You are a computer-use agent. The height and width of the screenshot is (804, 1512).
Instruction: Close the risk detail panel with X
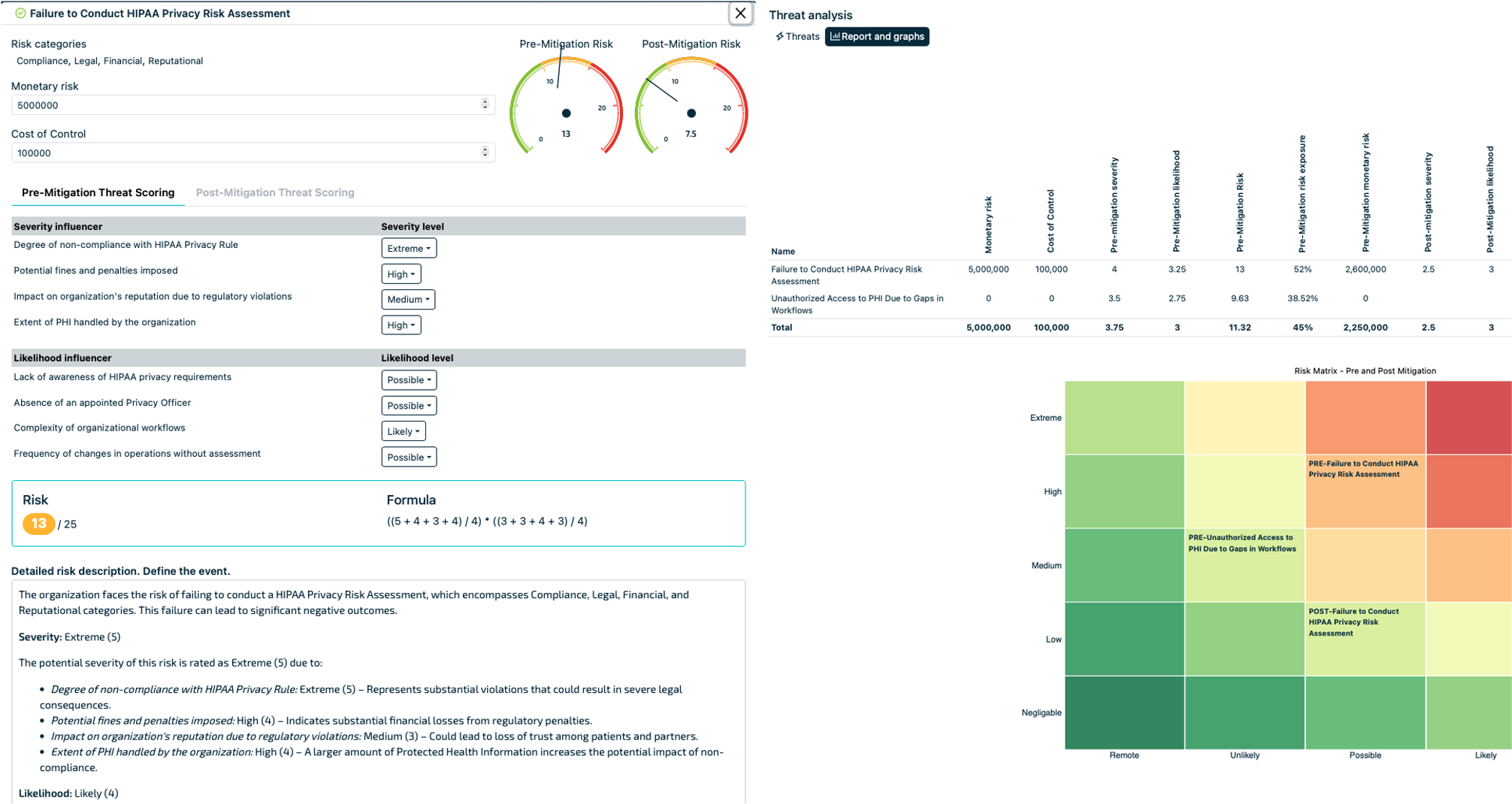[x=740, y=14]
